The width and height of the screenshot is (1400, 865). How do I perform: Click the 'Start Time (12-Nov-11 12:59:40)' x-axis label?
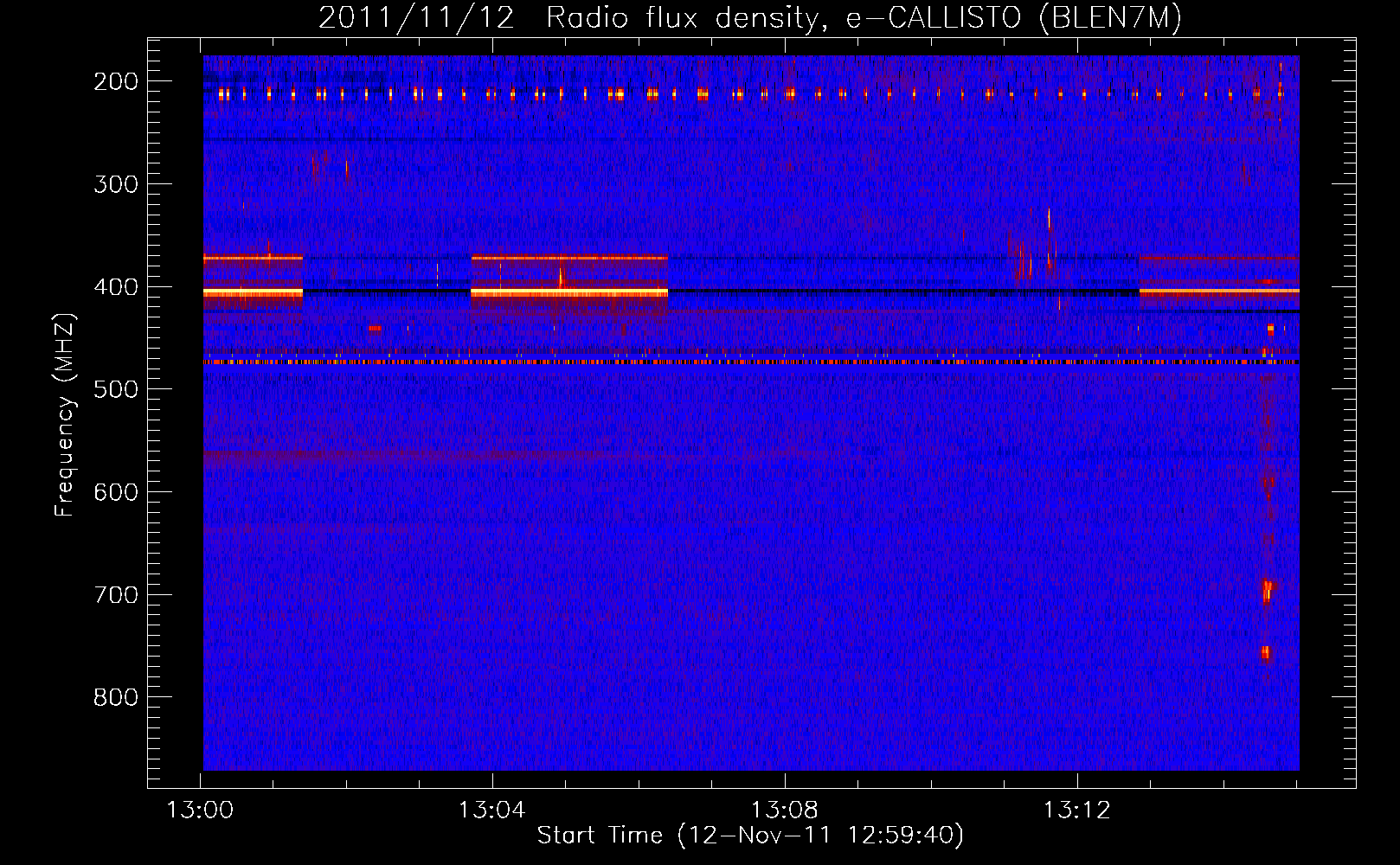tap(750, 836)
